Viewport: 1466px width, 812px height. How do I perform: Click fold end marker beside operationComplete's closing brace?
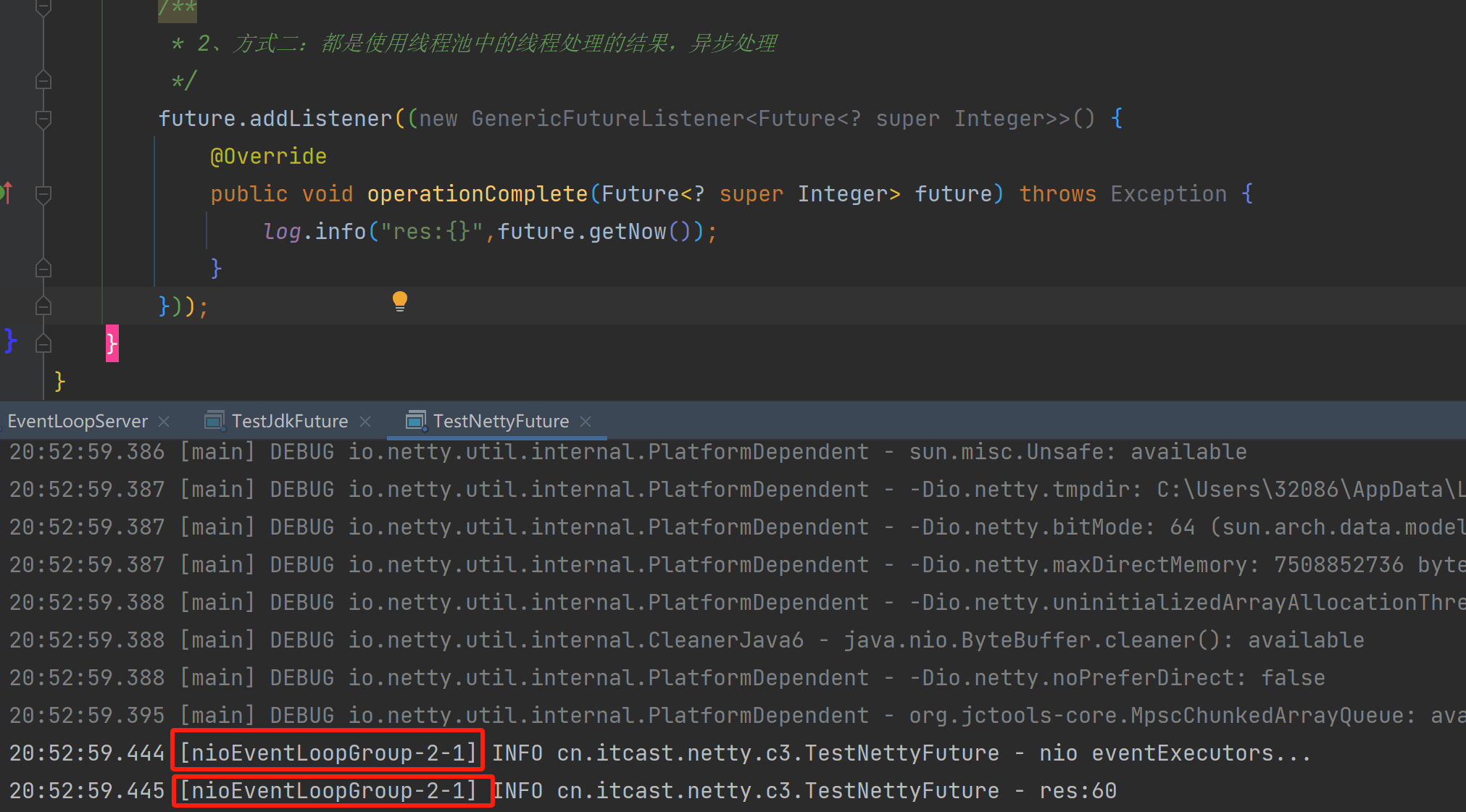pyautogui.click(x=43, y=269)
